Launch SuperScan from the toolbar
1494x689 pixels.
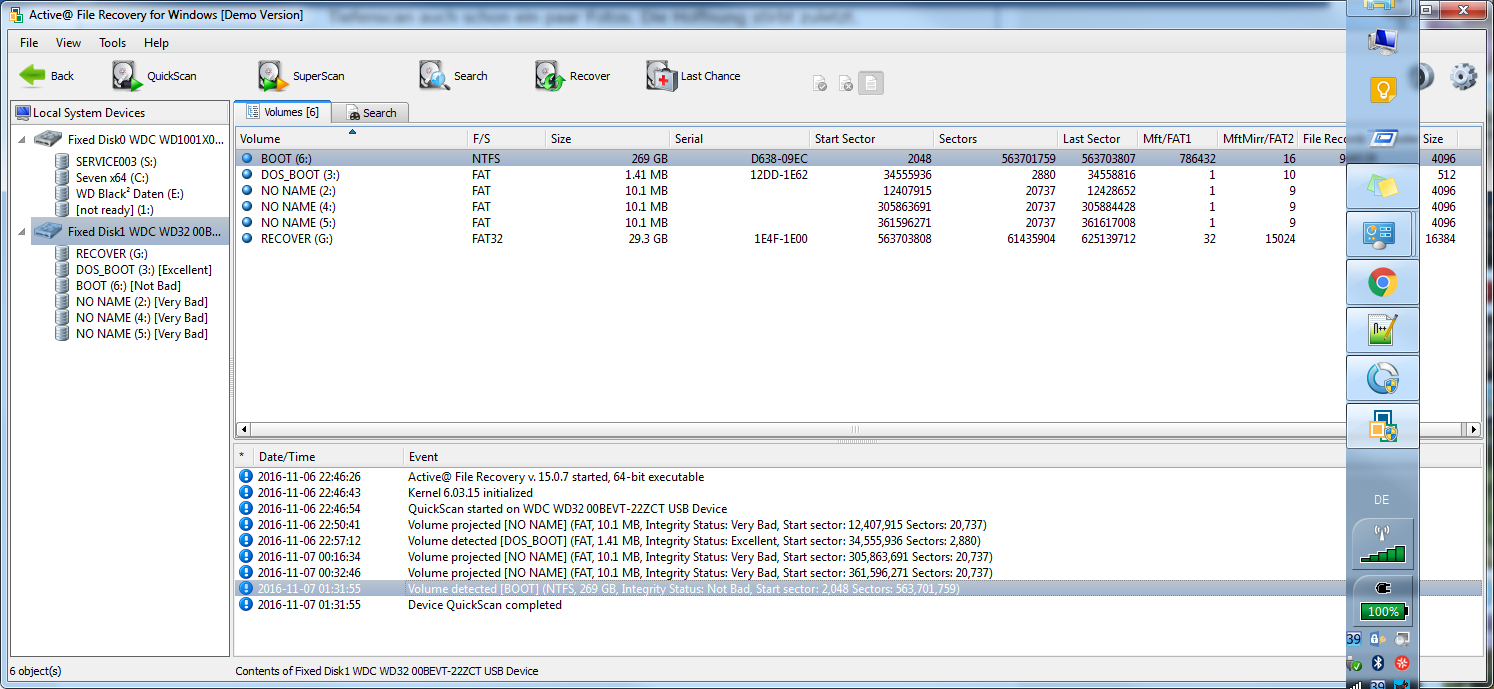coord(301,76)
